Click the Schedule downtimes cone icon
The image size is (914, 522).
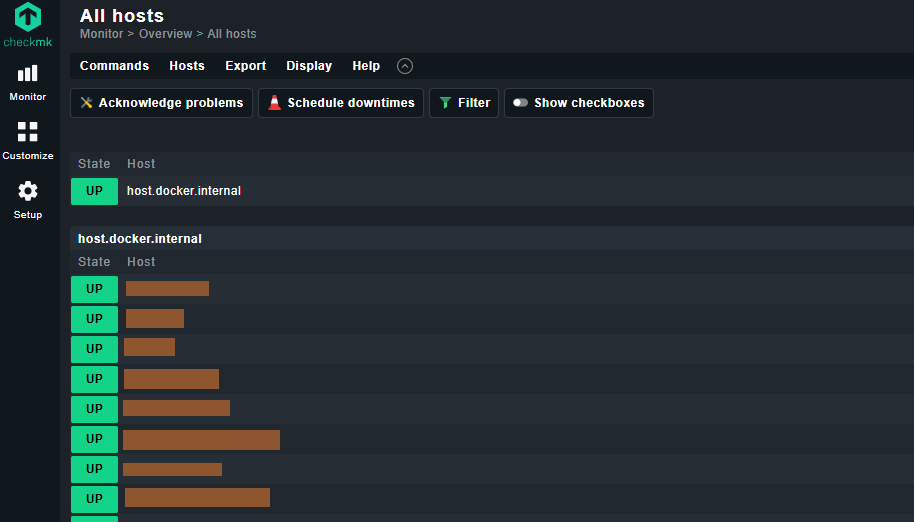275,103
